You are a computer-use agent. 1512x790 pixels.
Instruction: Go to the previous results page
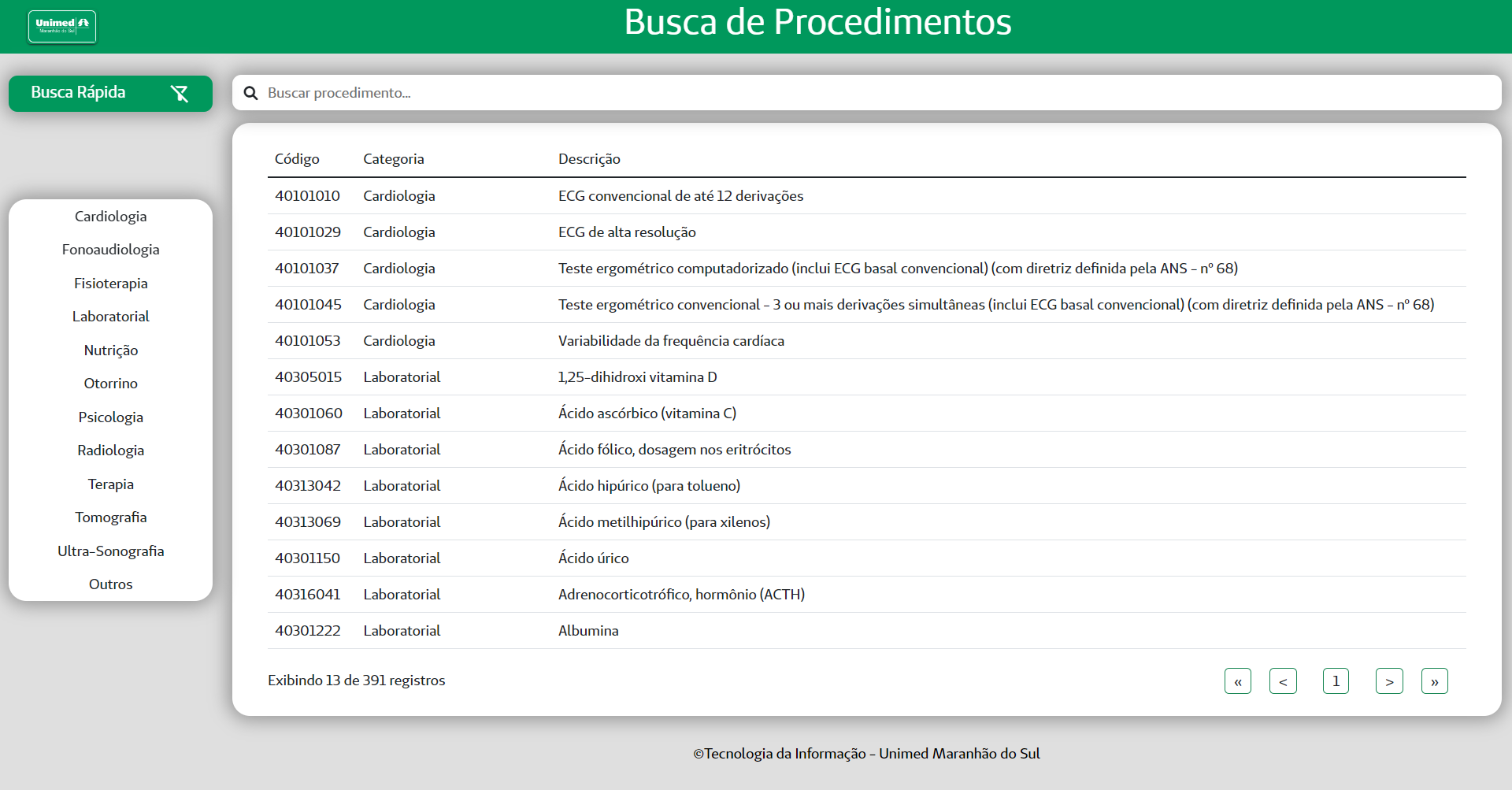1283,681
